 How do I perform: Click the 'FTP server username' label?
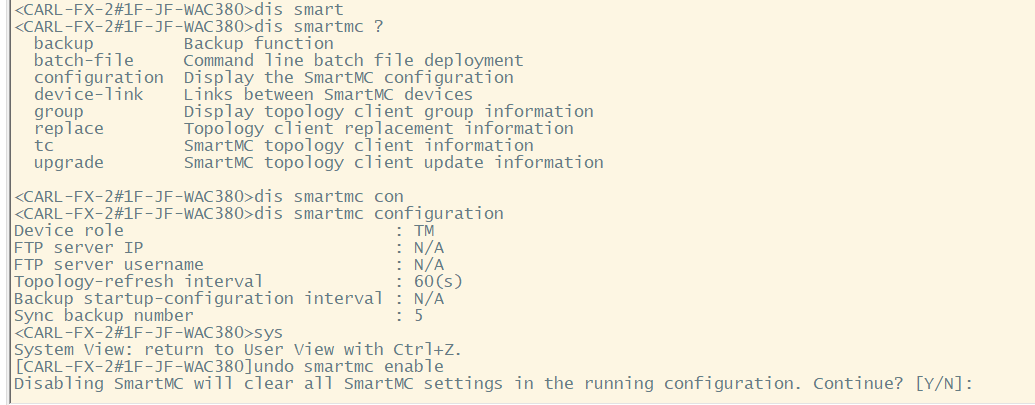[108, 264]
